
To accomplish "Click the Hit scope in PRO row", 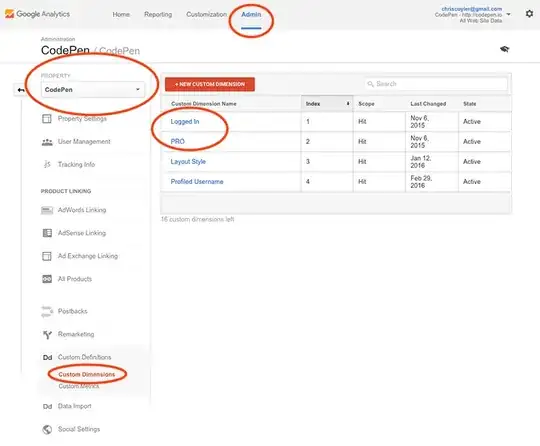I will point(362,142).
